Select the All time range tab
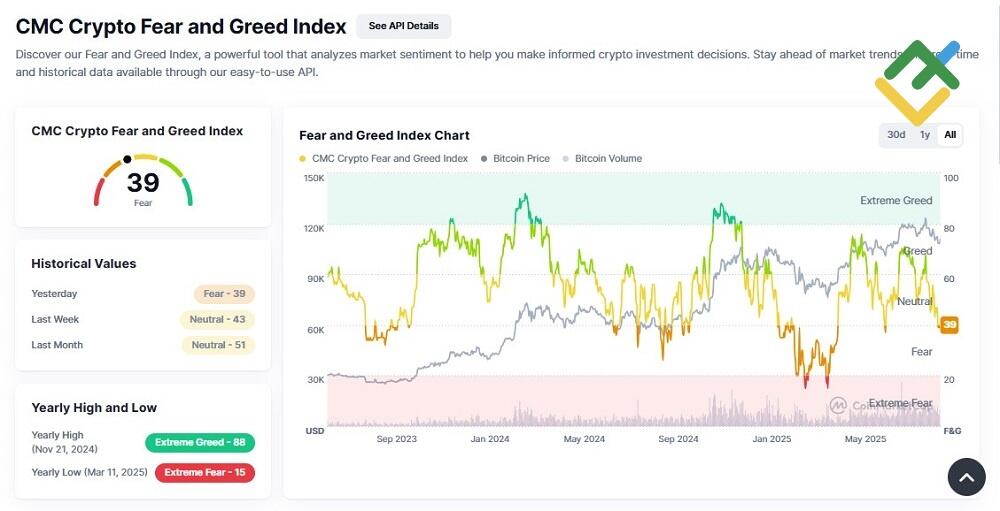 pyautogui.click(x=950, y=135)
